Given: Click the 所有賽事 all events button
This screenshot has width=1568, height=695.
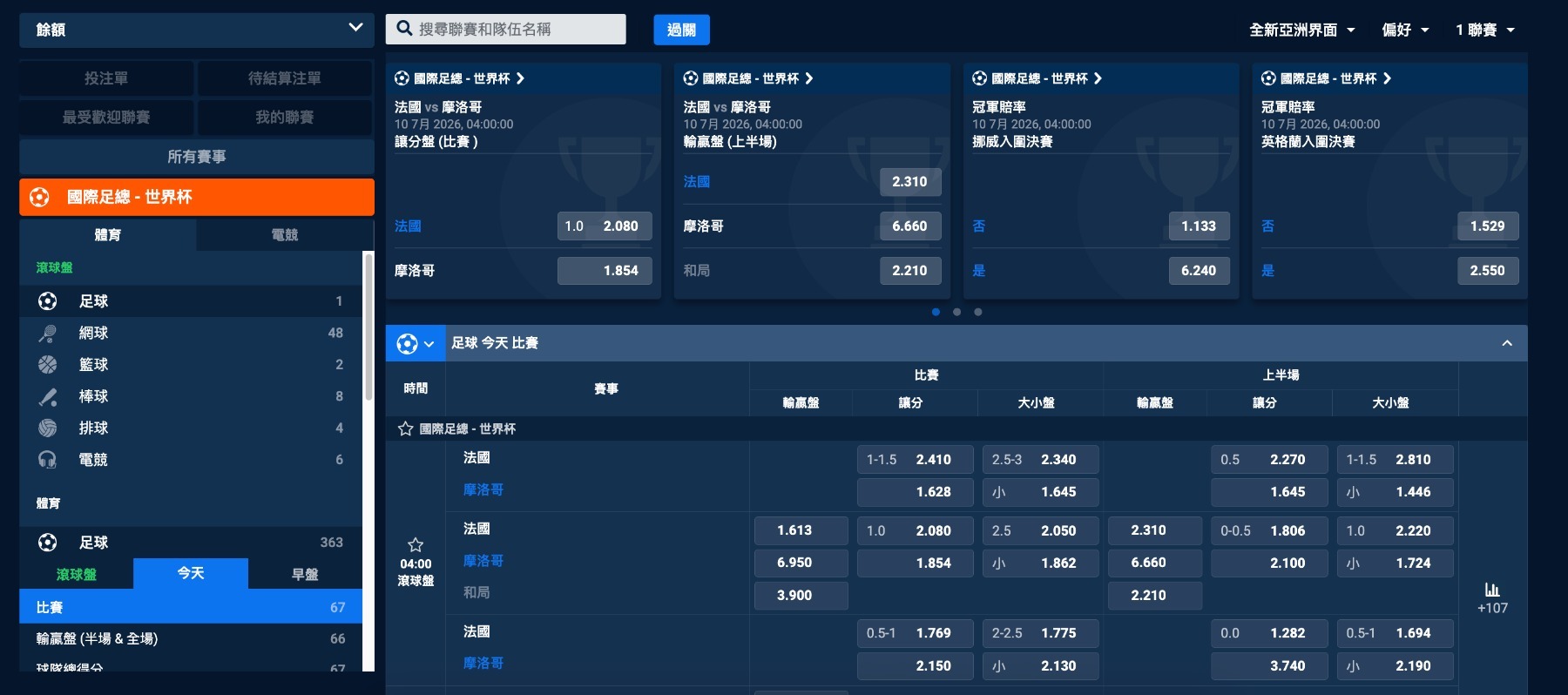Looking at the screenshot, I should 197,157.
